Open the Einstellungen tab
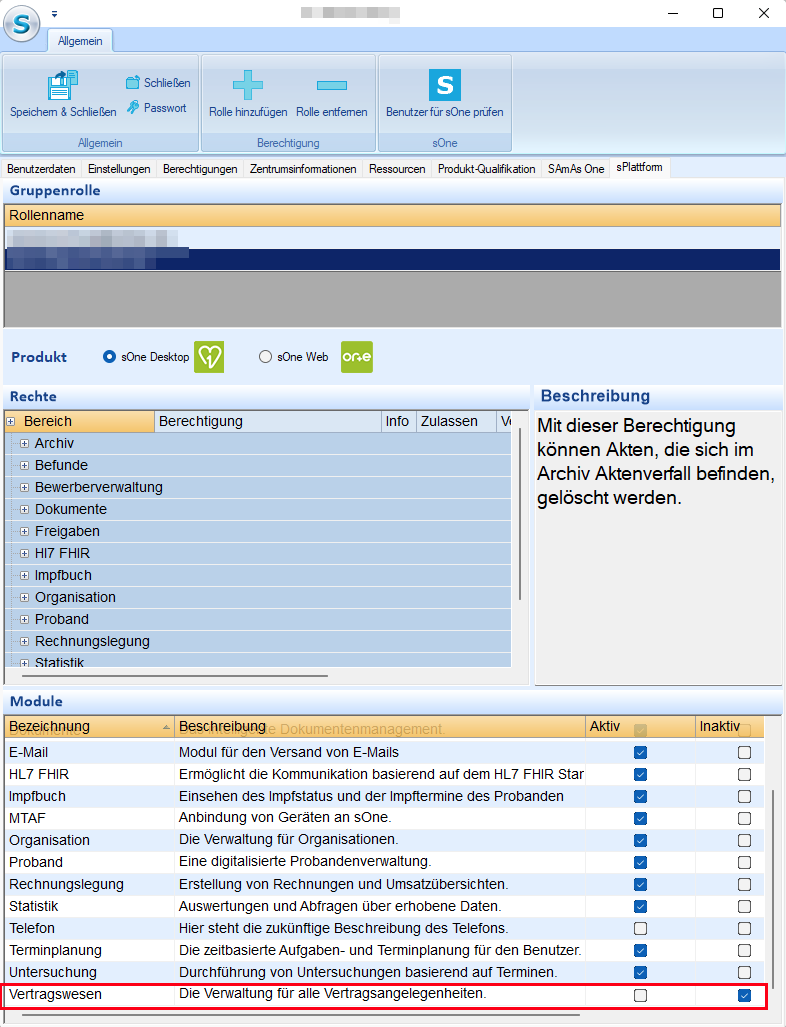The height and width of the screenshot is (1027, 786). tap(119, 169)
